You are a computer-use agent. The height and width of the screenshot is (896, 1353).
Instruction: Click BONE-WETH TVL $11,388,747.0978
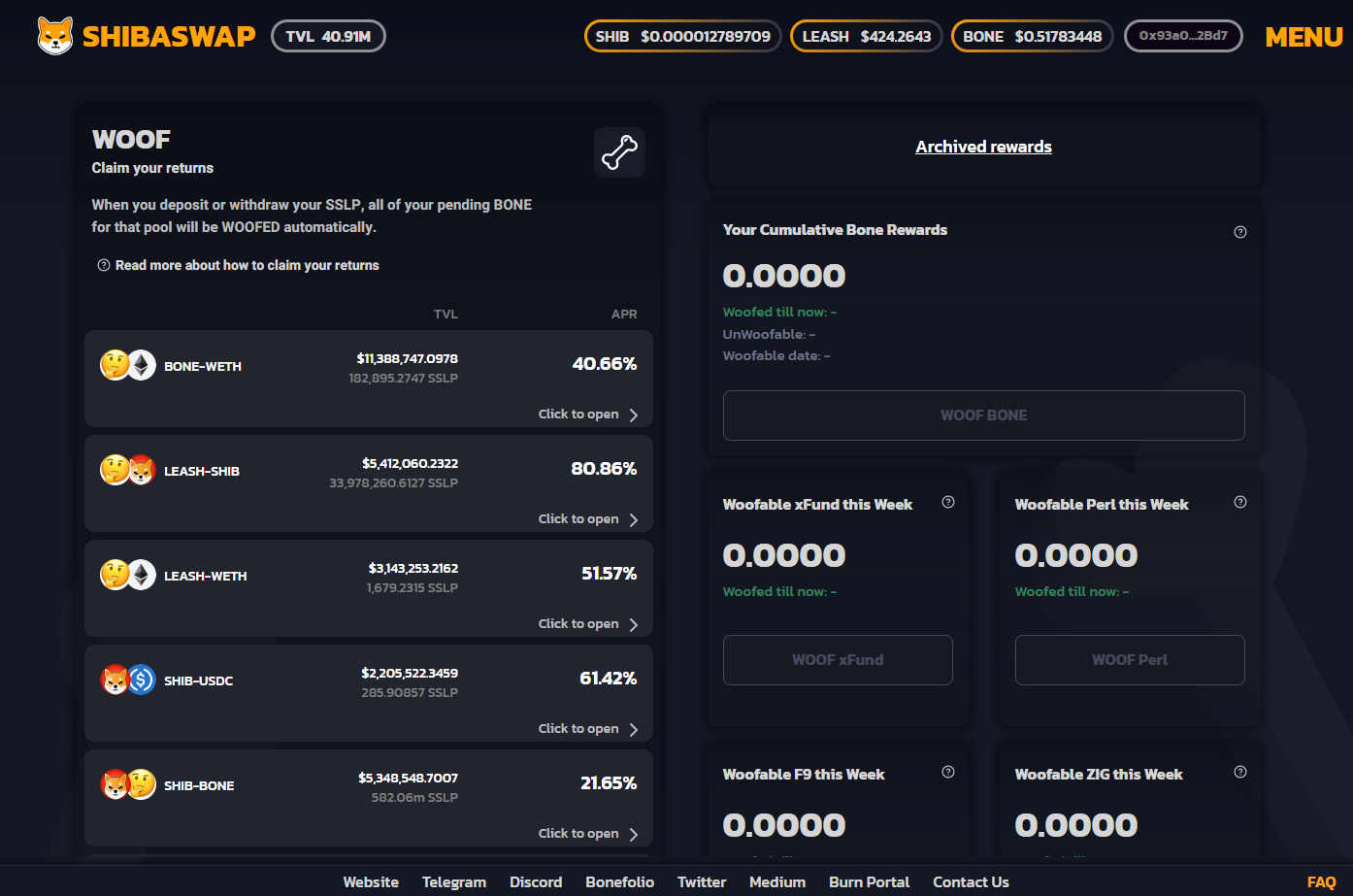[x=408, y=358]
